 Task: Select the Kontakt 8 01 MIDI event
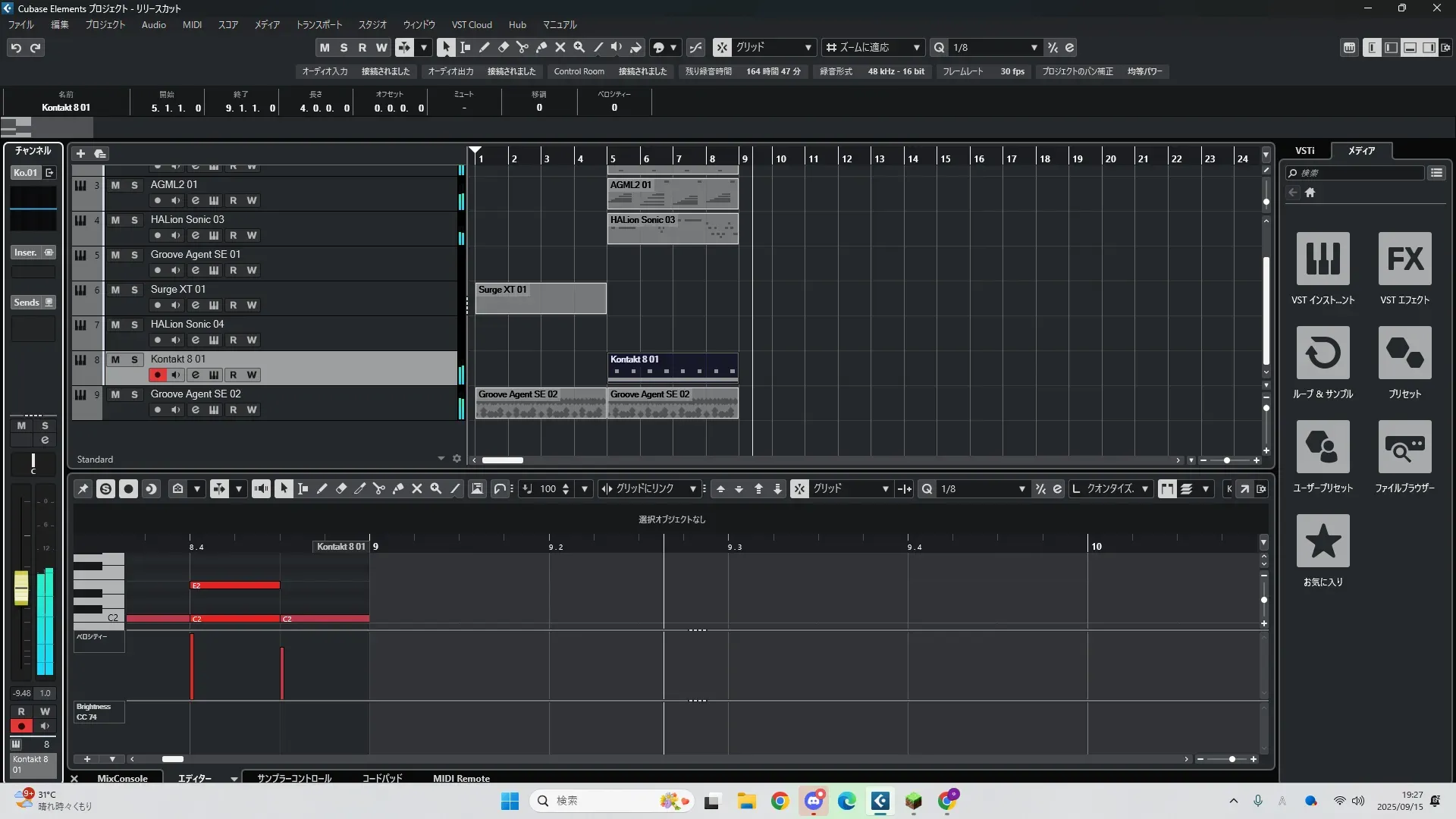pos(672,366)
